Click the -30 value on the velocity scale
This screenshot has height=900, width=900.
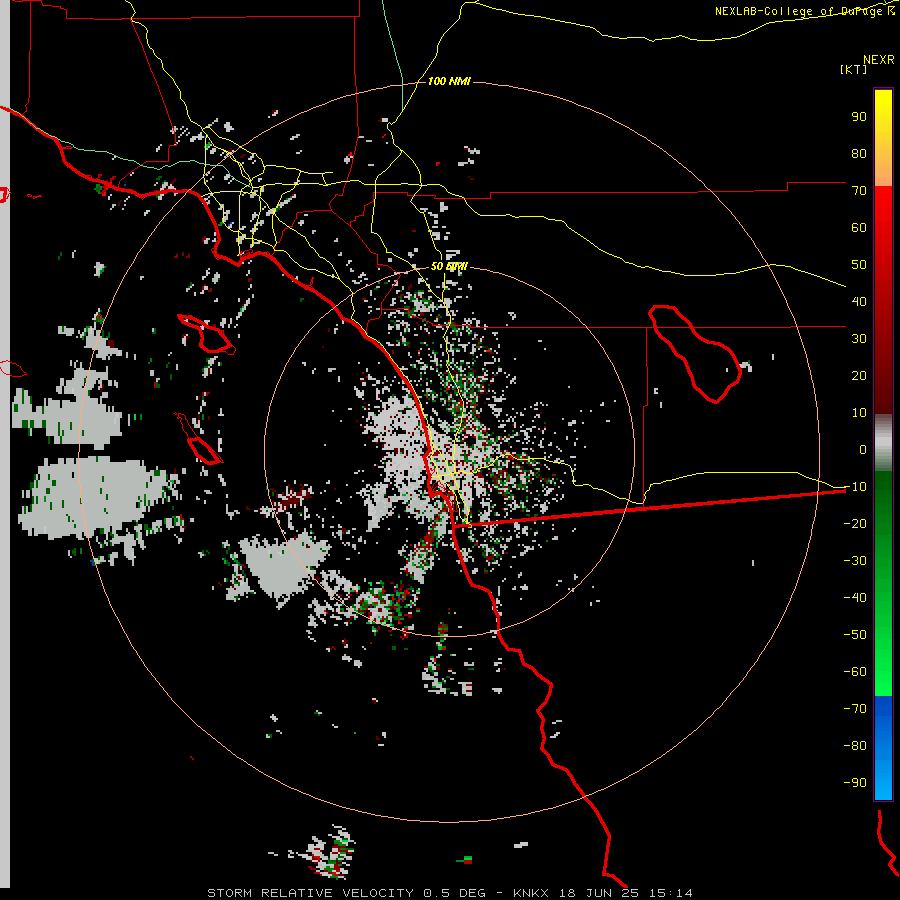tap(855, 561)
